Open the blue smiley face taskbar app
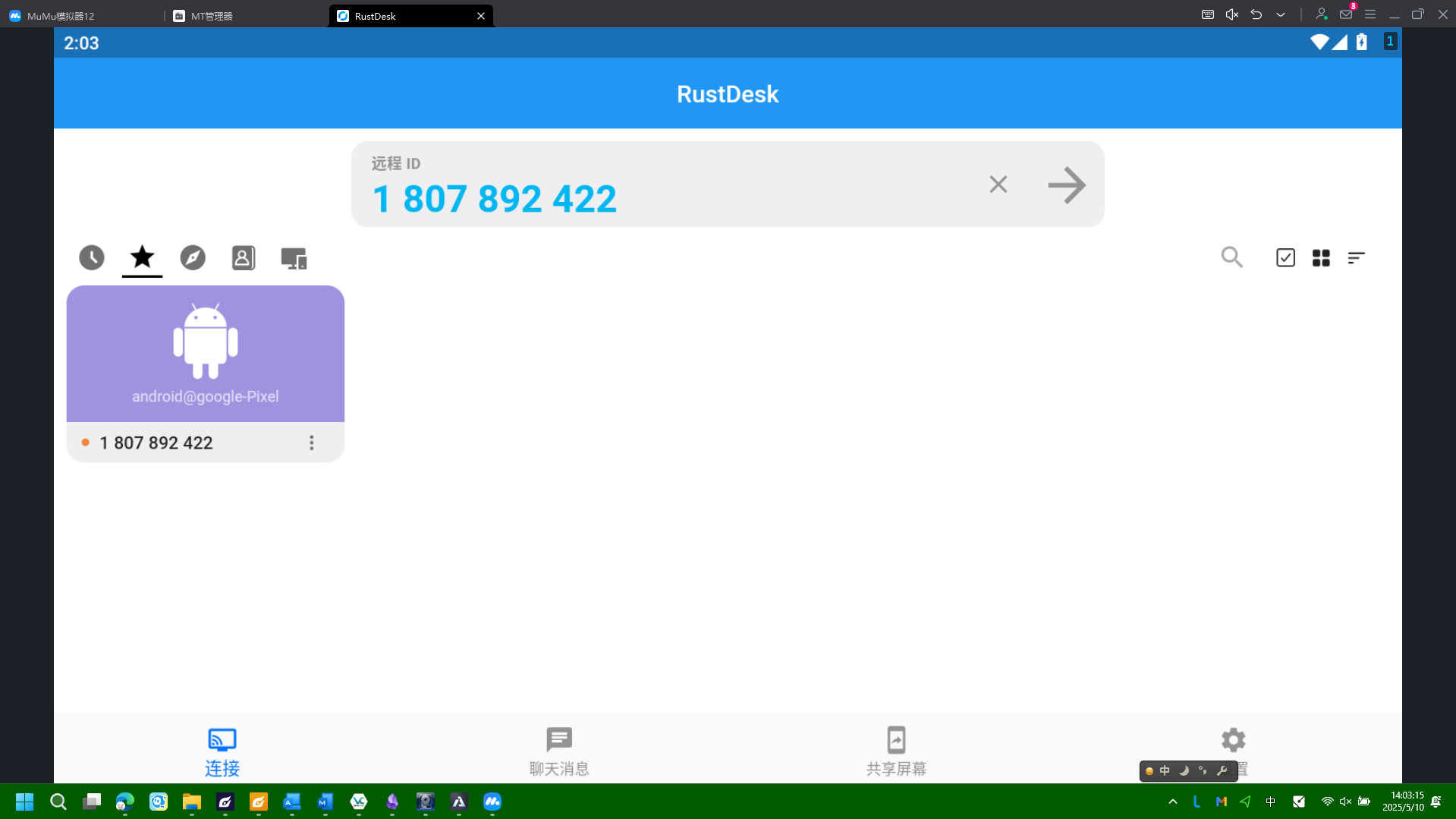The height and width of the screenshot is (819, 1456). pyautogui.click(x=159, y=802)
